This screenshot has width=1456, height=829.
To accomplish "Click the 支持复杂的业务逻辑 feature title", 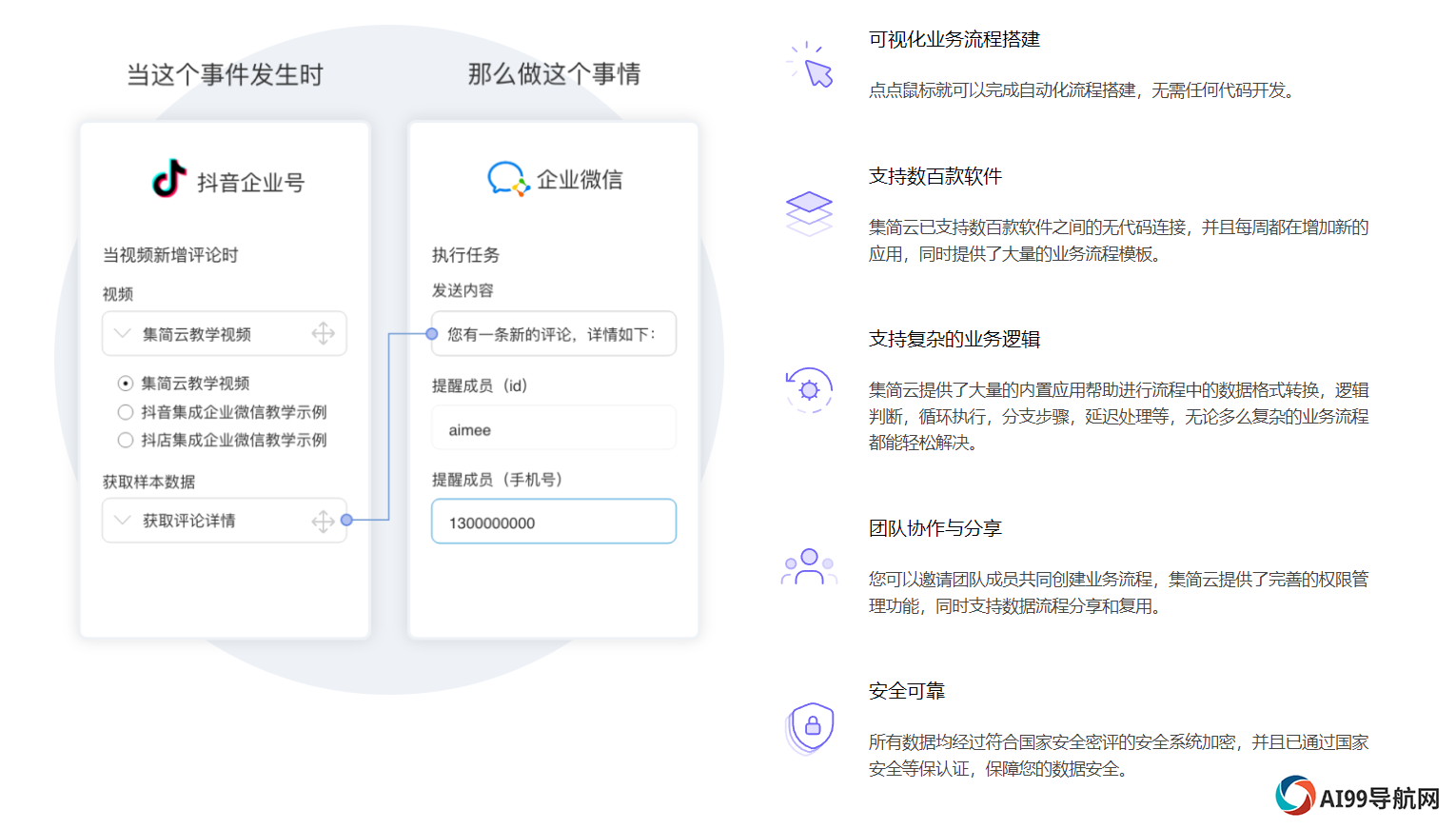I will (x=954, y=339).
